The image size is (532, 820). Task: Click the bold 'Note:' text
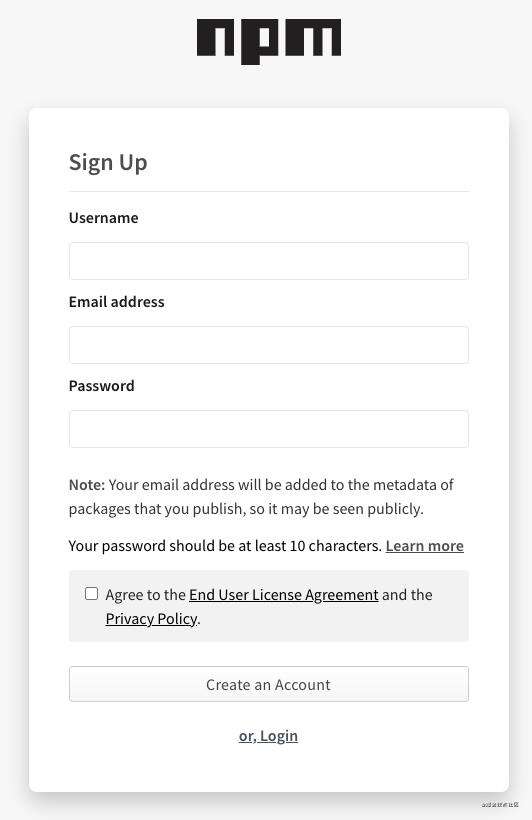[x=87, y=485]
